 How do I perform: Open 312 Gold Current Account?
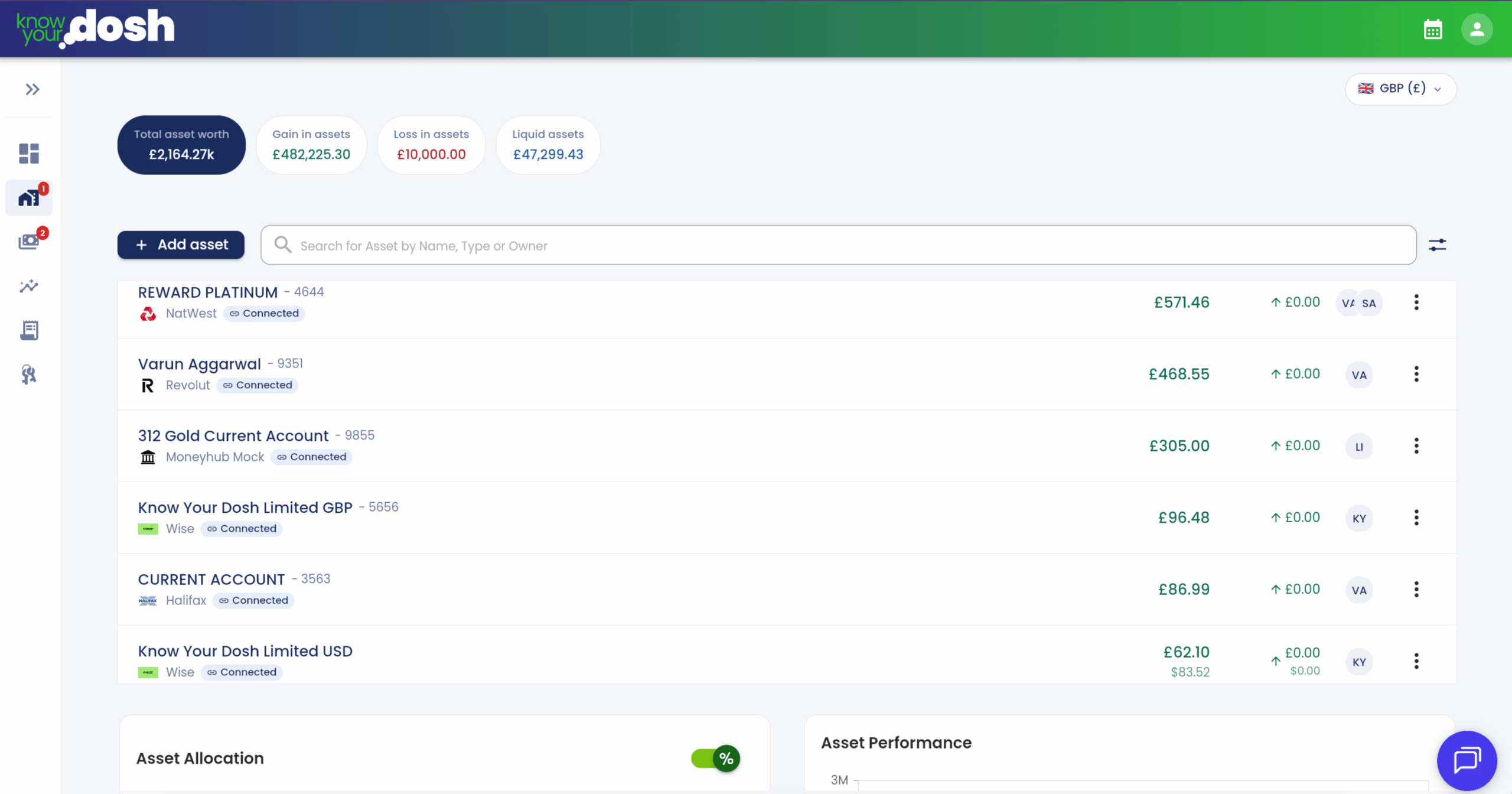click(787, 446)
